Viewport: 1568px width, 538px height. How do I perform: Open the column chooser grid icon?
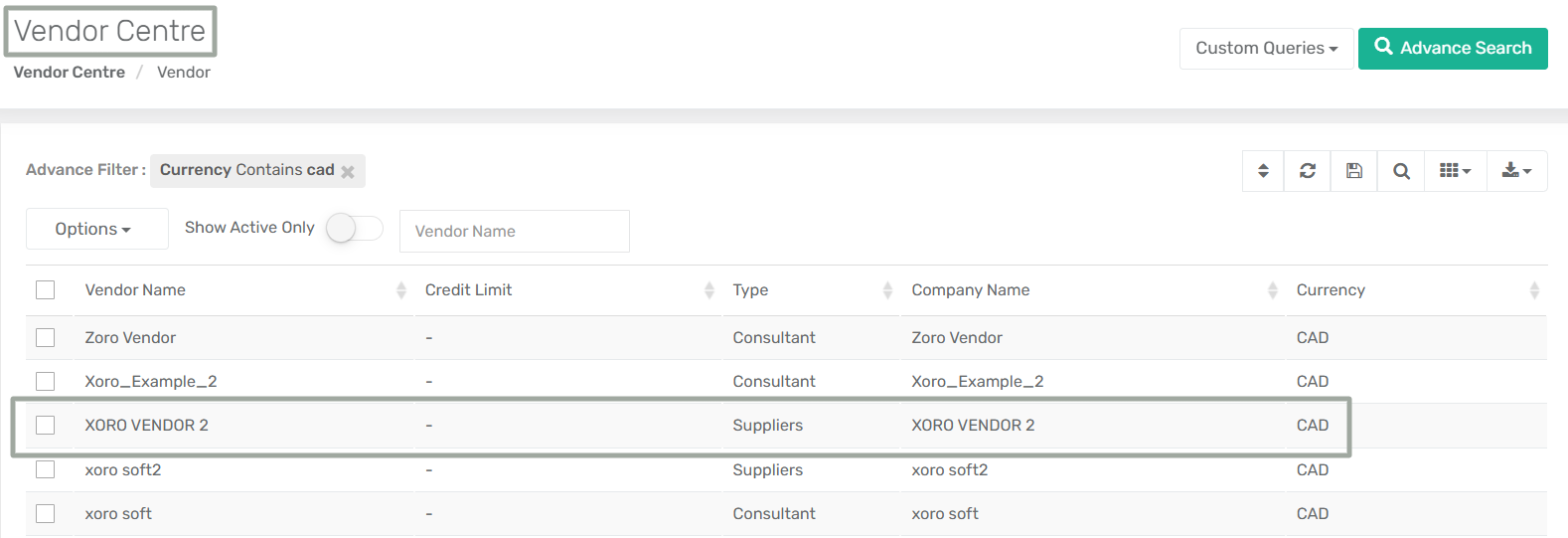(1455, 171)
